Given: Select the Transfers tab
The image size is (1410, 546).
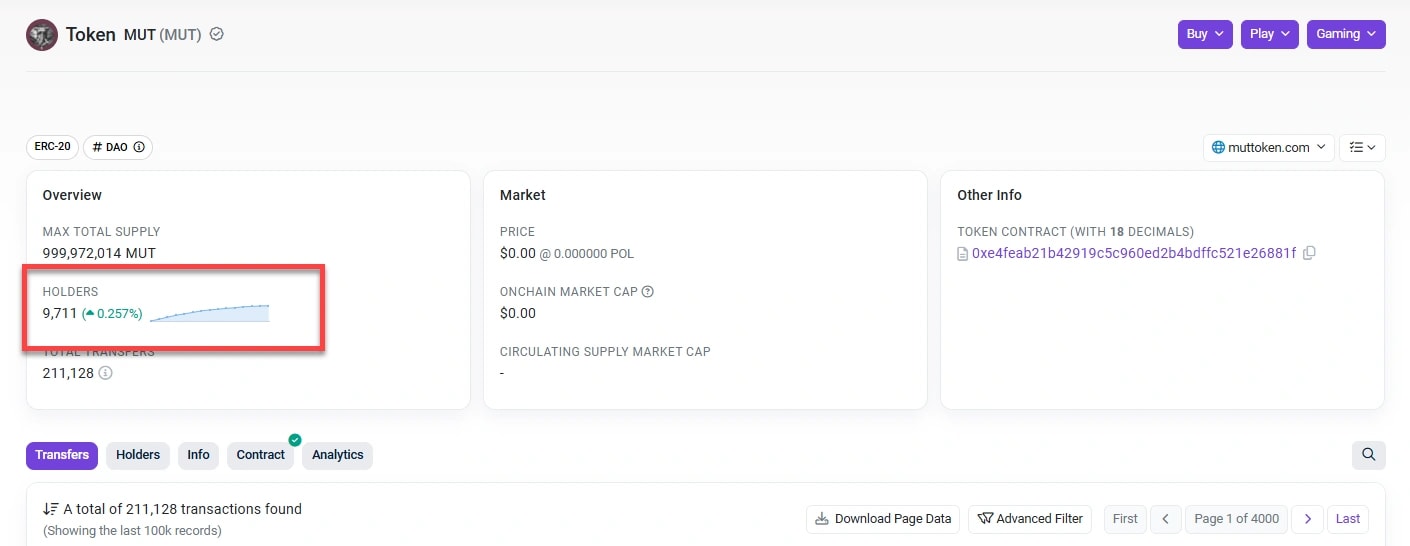Looking at the screenshot, I should (62, 455).
